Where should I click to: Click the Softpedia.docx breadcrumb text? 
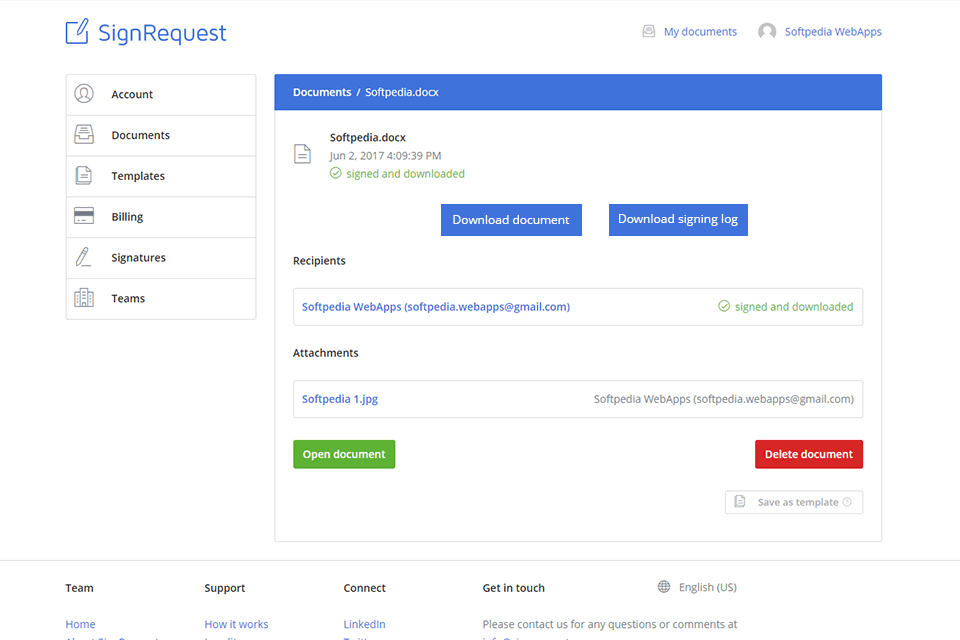tap(402, 92)
